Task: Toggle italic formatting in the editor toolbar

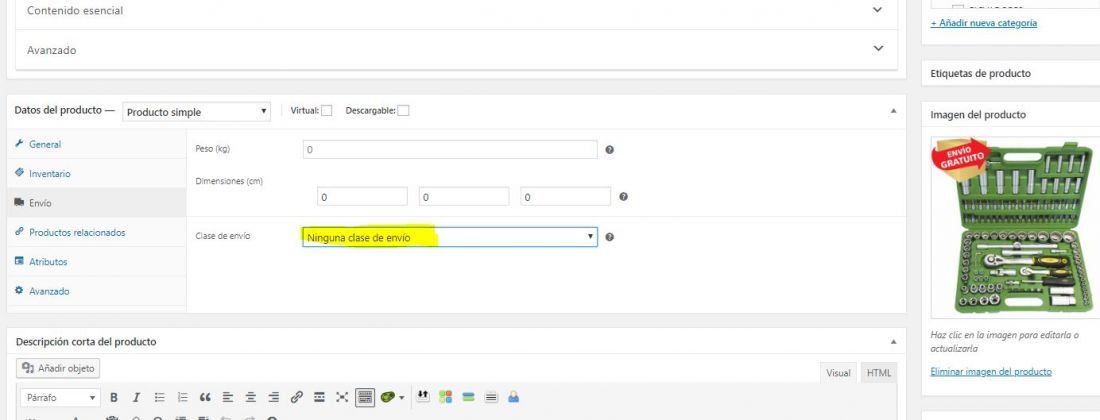Action: [136, 398]
